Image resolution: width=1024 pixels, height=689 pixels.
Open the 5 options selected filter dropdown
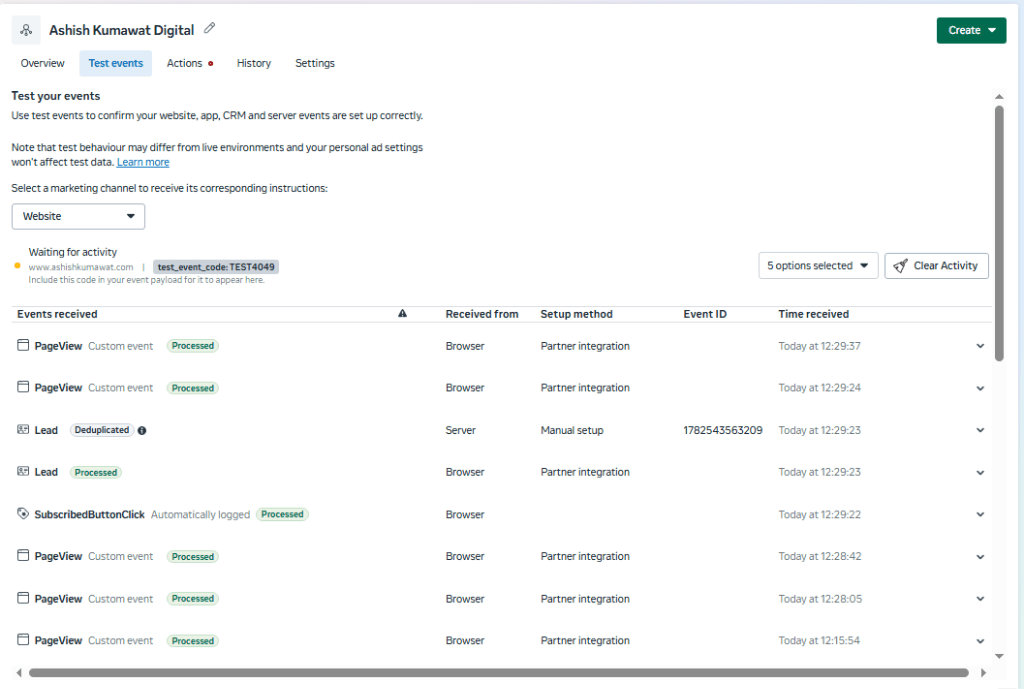(x=818, y=266)
